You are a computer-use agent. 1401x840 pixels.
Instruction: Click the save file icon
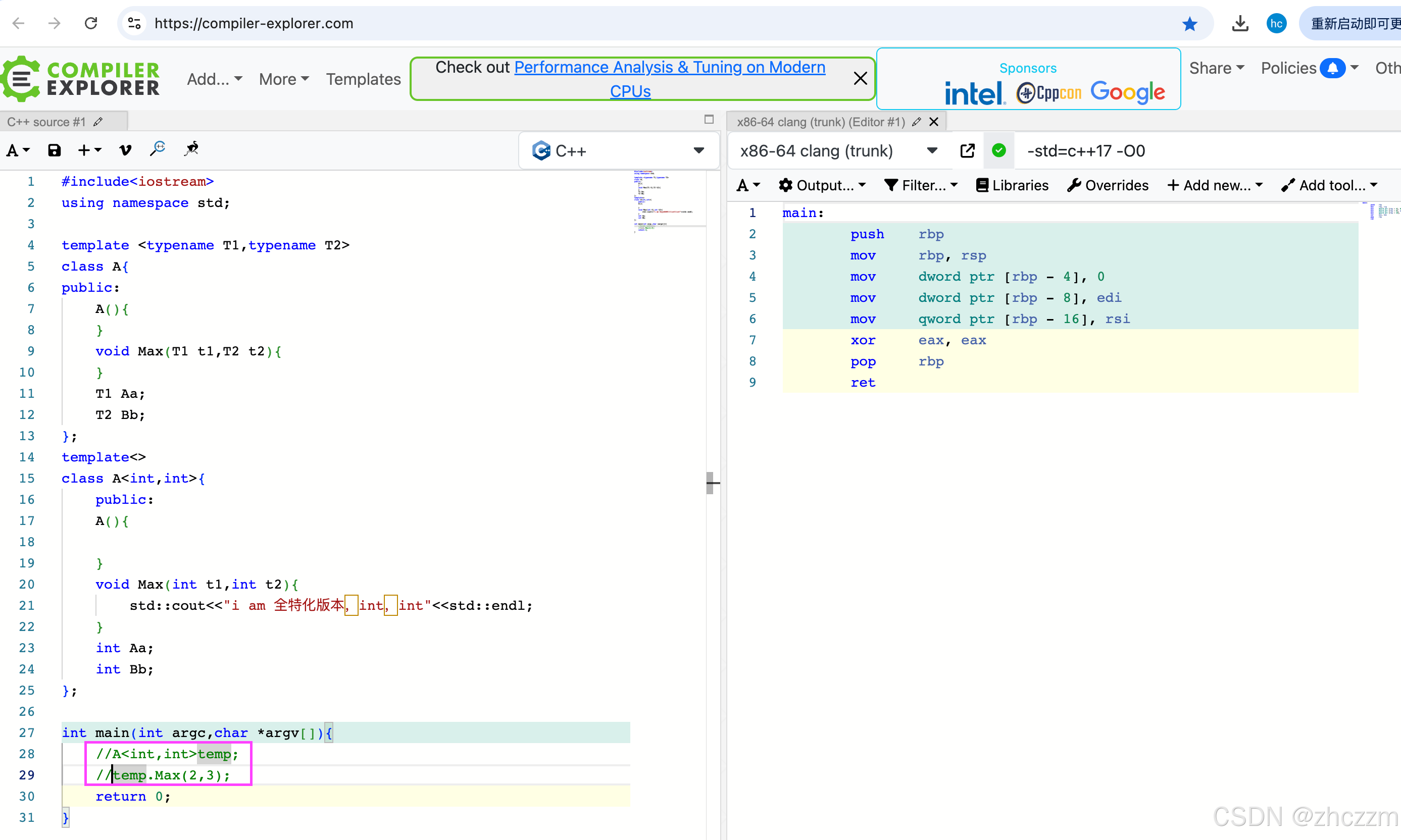click(55, 150)
